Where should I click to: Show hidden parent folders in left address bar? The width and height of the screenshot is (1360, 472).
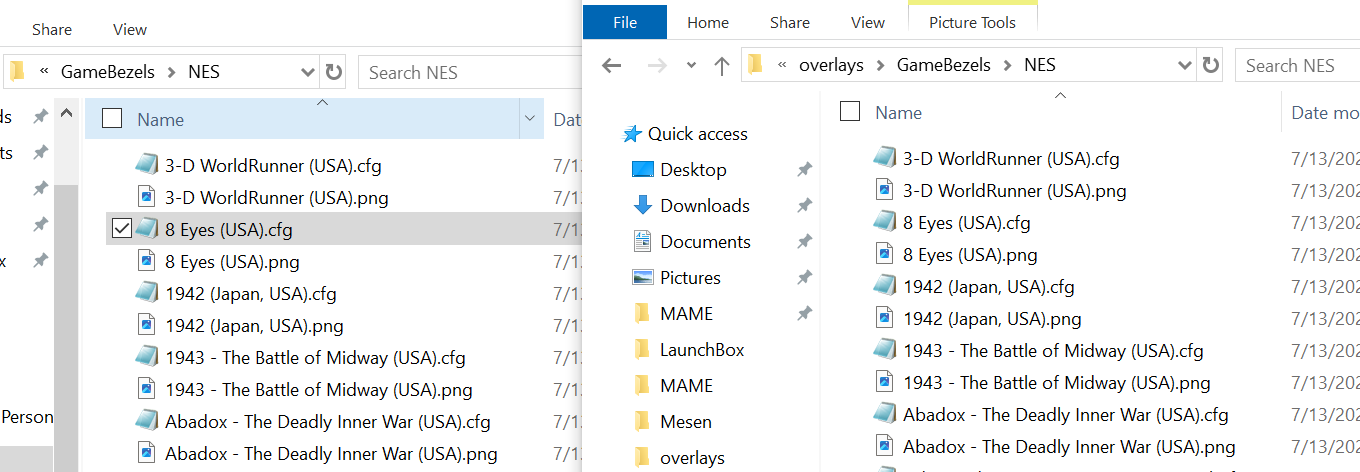(x=44, y=72)
